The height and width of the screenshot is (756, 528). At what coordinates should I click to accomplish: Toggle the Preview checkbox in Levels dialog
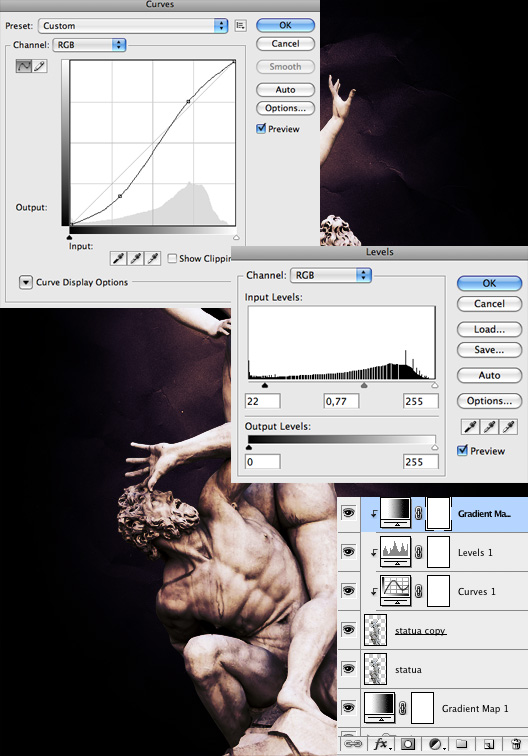[x=462, y=450]
